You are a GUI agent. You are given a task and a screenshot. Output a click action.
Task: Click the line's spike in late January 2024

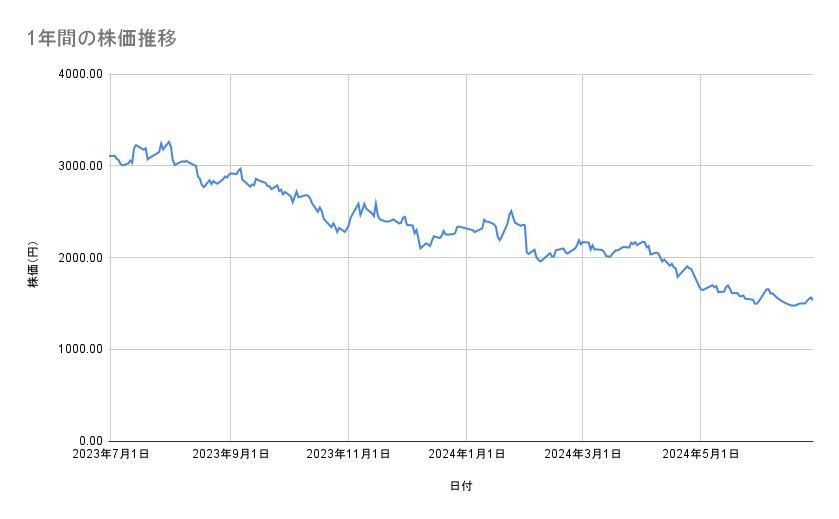[x=511, y=210]
